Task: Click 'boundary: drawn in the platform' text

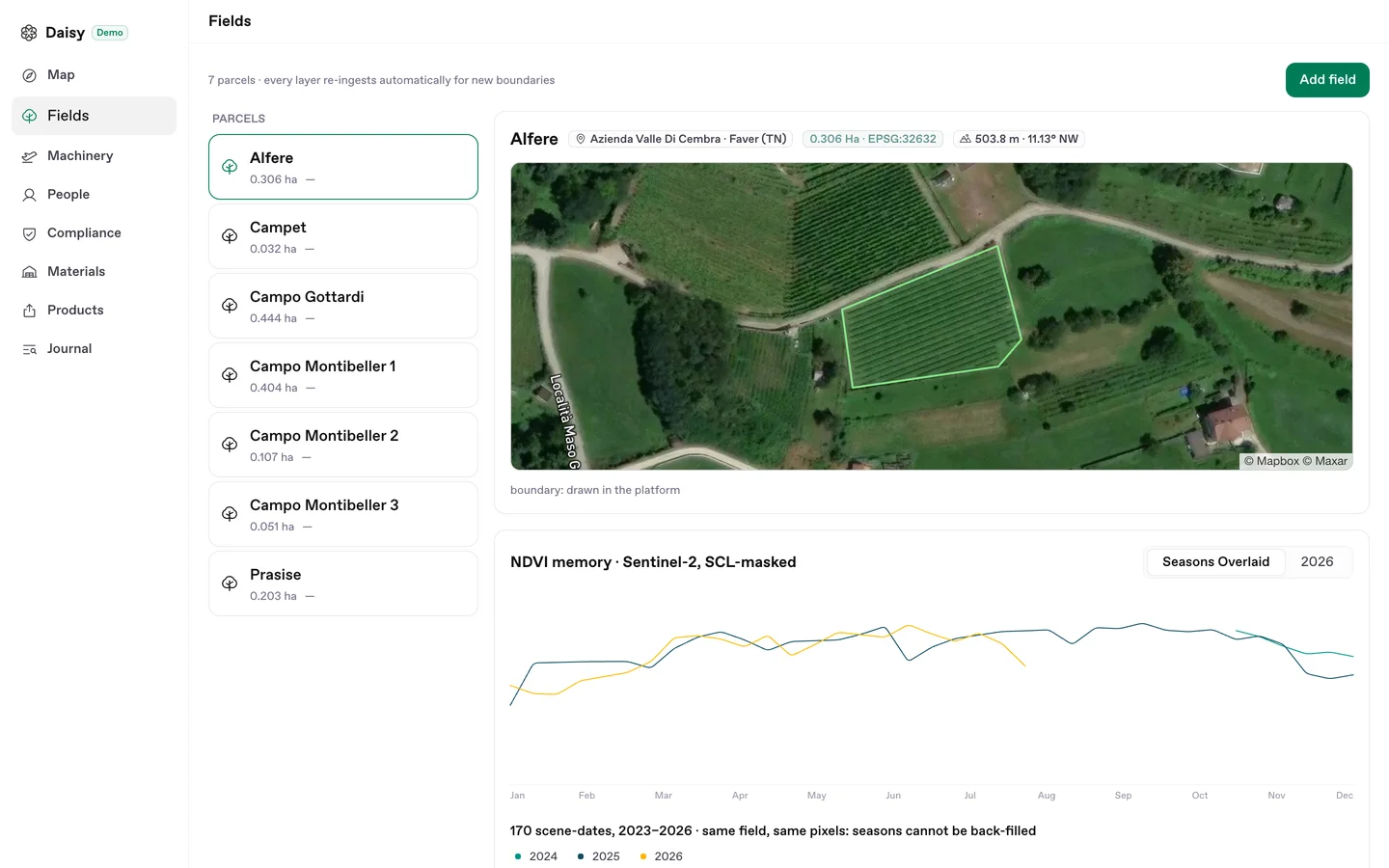Action: (x=595, y=490)
